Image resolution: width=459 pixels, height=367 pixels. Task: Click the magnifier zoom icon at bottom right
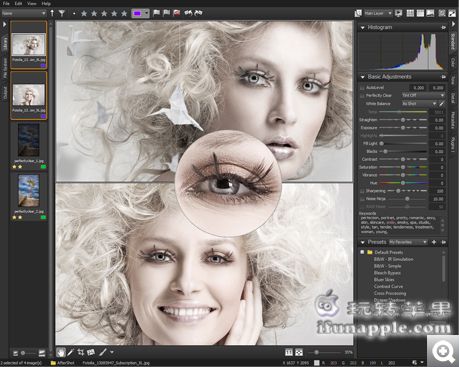point(443,352)
